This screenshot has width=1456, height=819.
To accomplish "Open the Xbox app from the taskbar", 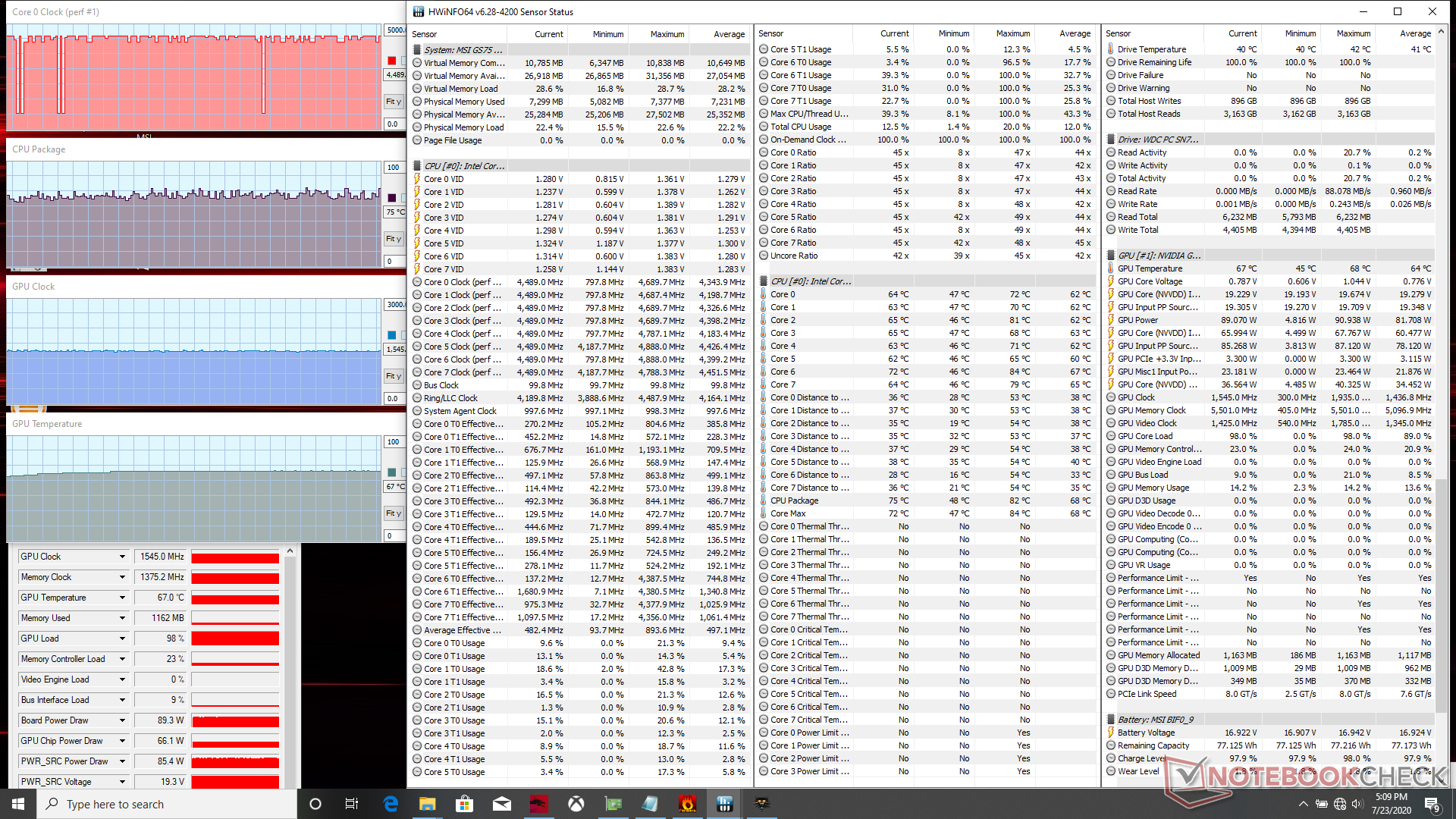I will [x=576, y=804].
